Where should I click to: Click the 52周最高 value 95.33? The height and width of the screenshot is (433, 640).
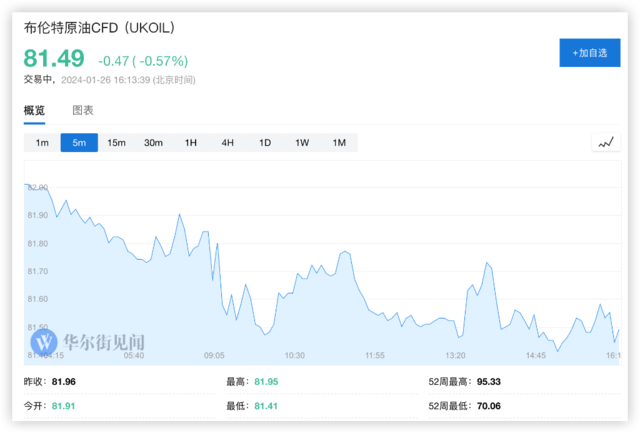(488, 381)
